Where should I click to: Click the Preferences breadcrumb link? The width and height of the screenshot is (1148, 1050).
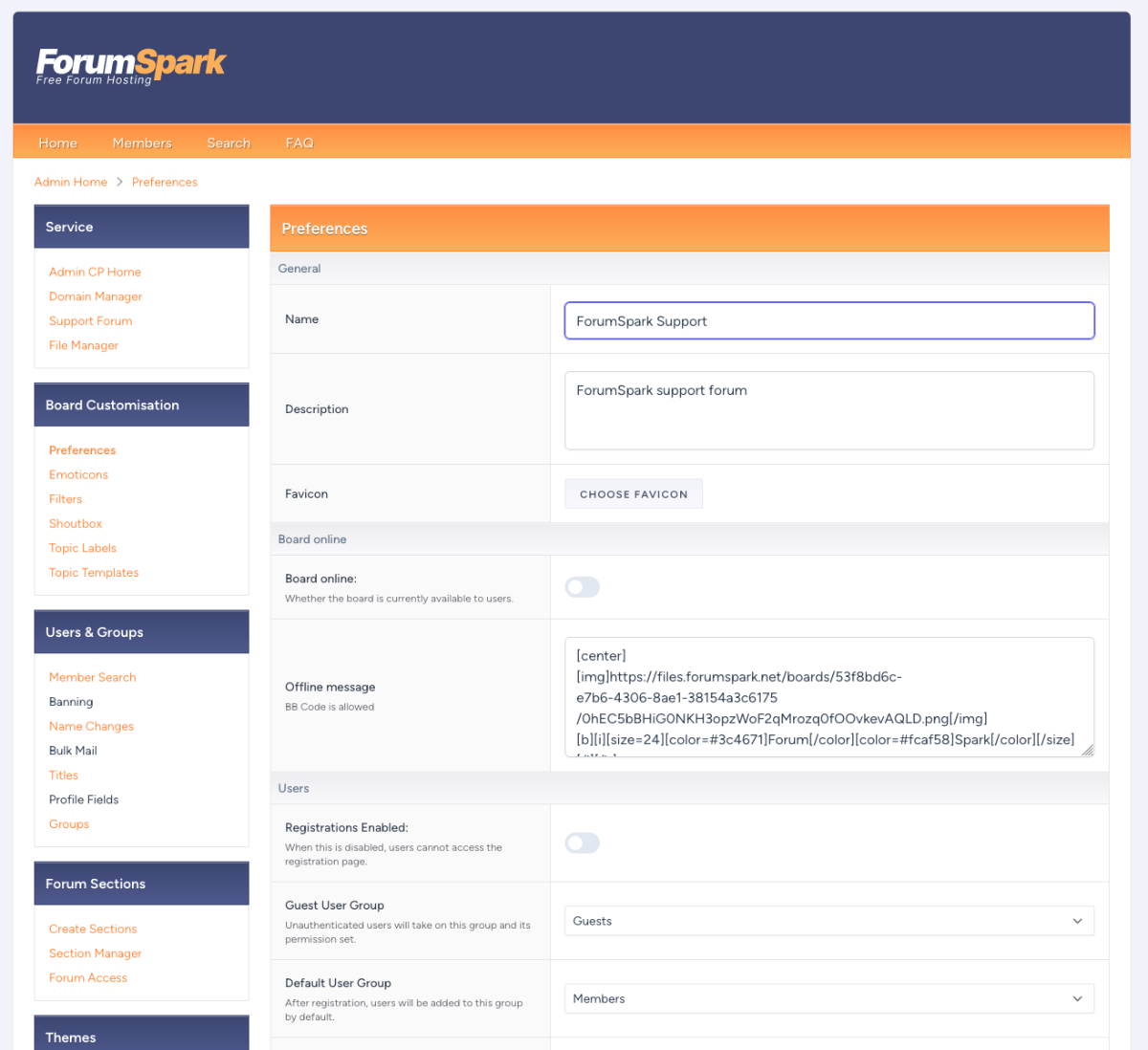(165, 182)
